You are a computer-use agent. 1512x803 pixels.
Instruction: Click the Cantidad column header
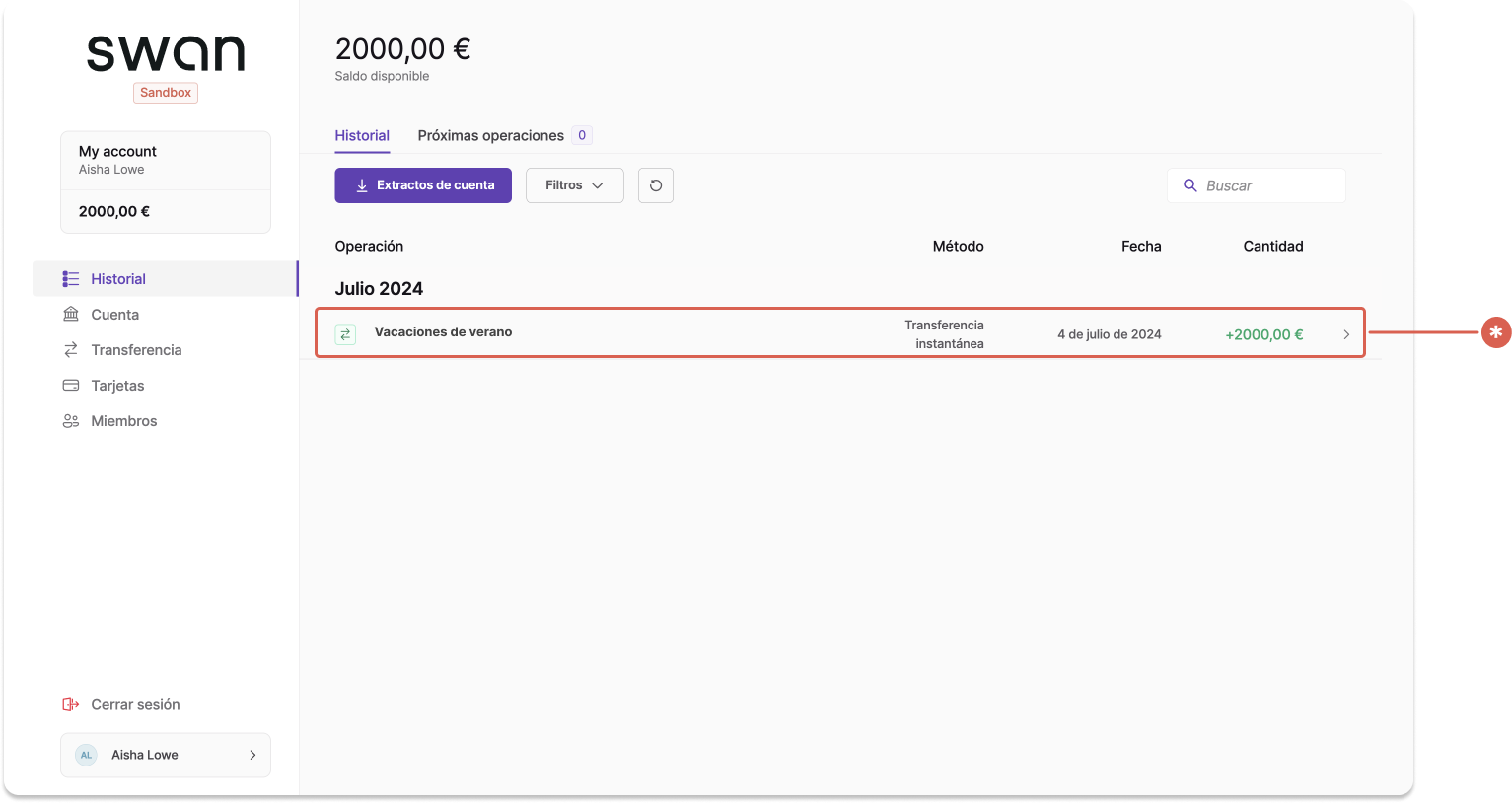pyautogui.click(x=1273, y=246)
